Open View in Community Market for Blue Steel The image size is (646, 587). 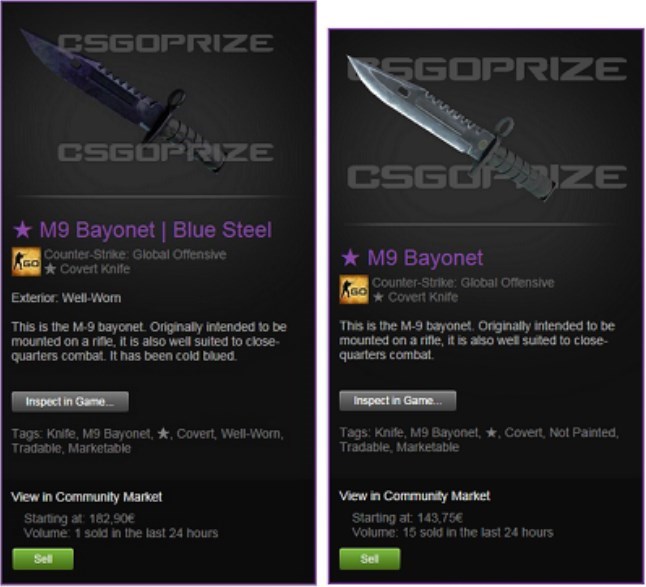[87, 497]
